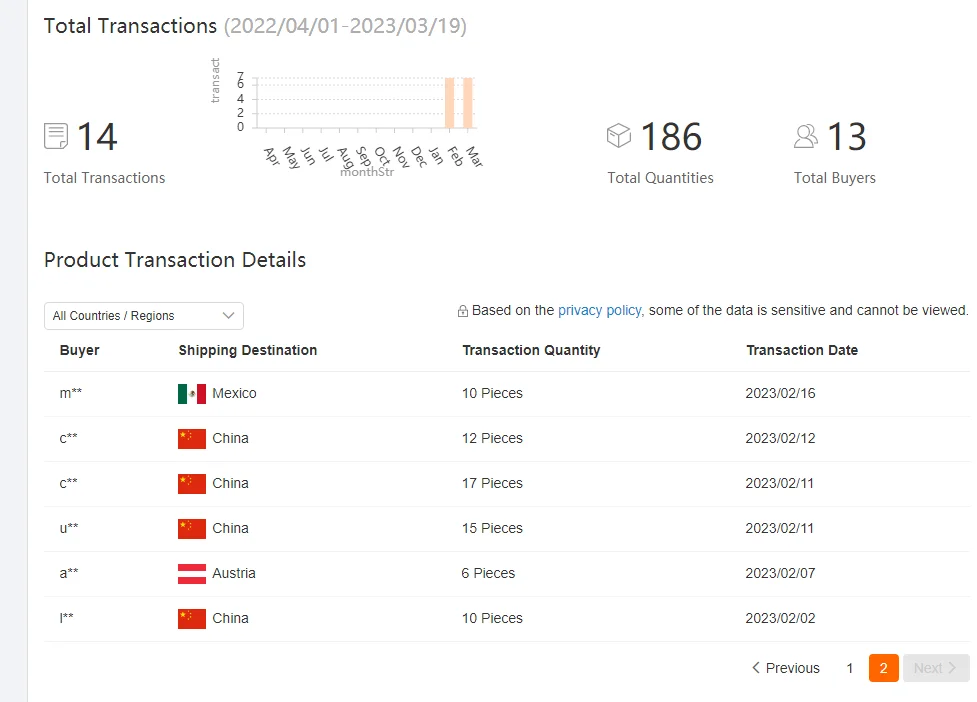This screenshot has width=977, height=702.
Task: Click the Shipping Destination column header
Action: (x=248, y=350)
